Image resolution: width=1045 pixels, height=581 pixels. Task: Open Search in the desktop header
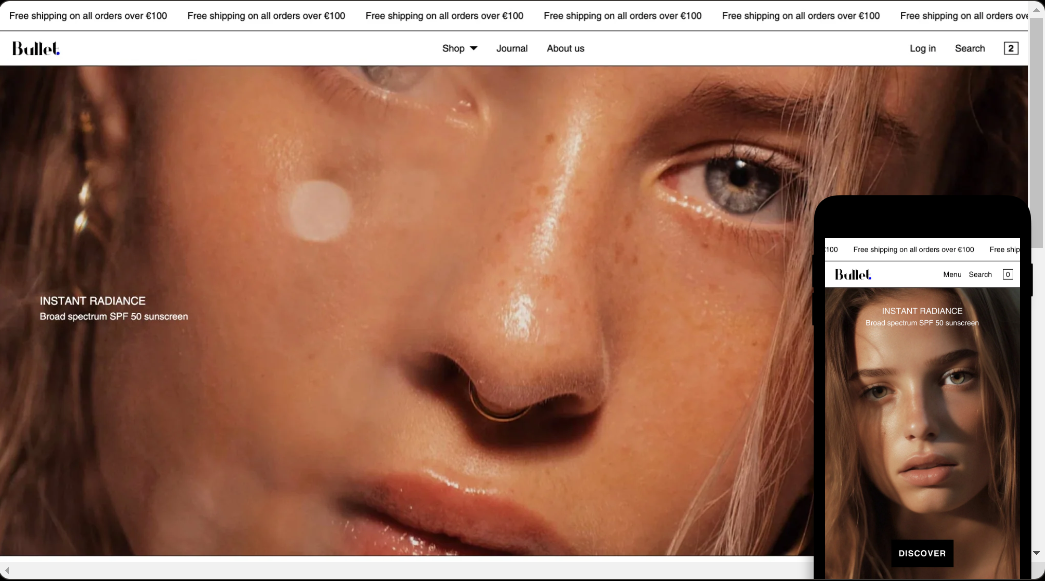click(969, 48)
